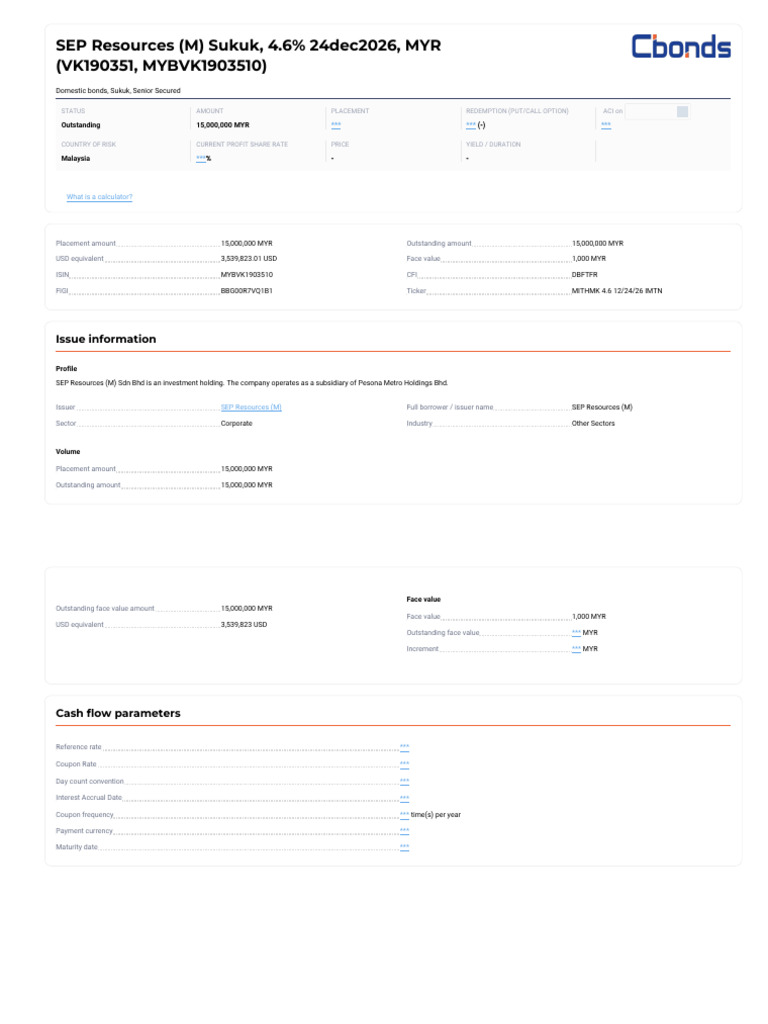Reveal hidden Placement value in header
The height and width of the screenshot is (1024, 768).
pos(336,125)
